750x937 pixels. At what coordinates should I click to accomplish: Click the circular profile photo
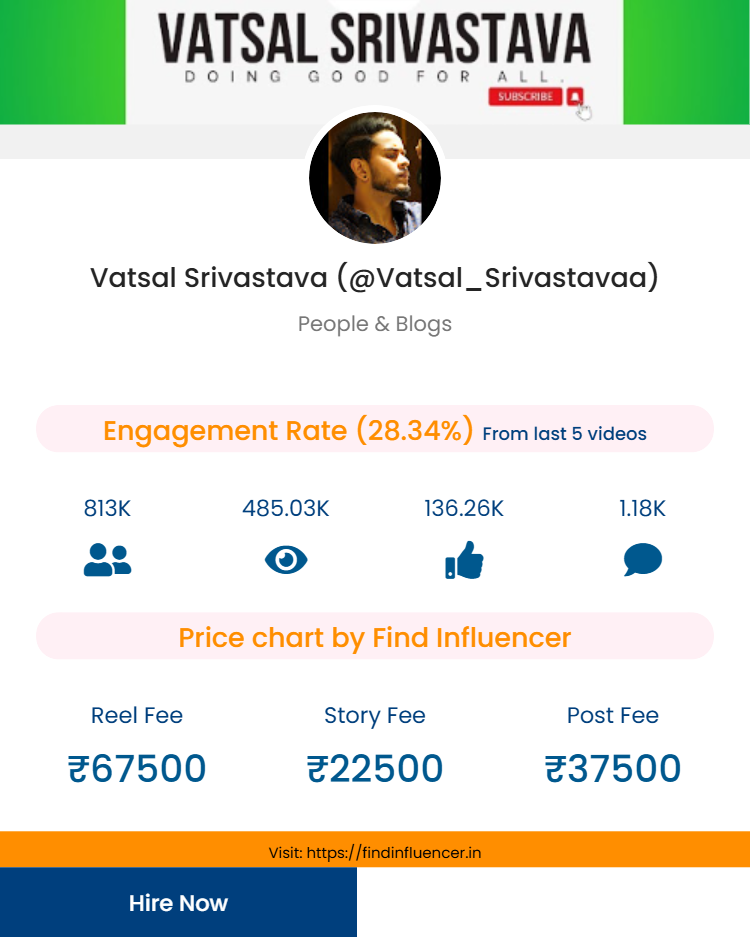[x=375, y=178]
